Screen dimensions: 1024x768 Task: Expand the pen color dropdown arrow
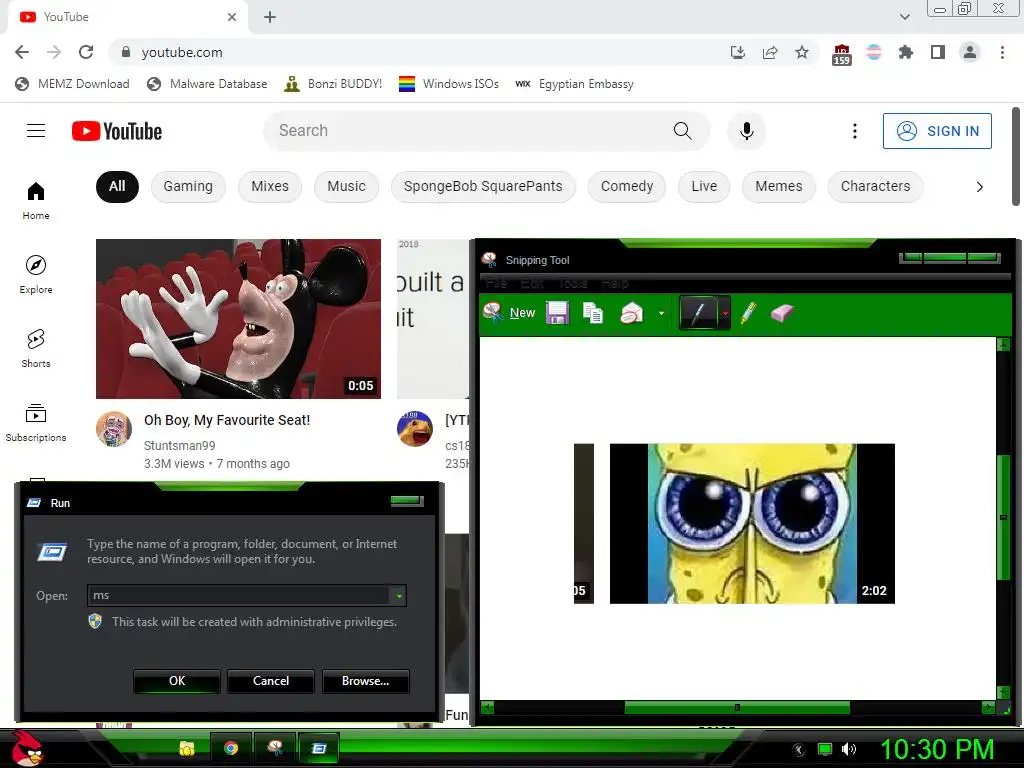[x=724, y=313]
